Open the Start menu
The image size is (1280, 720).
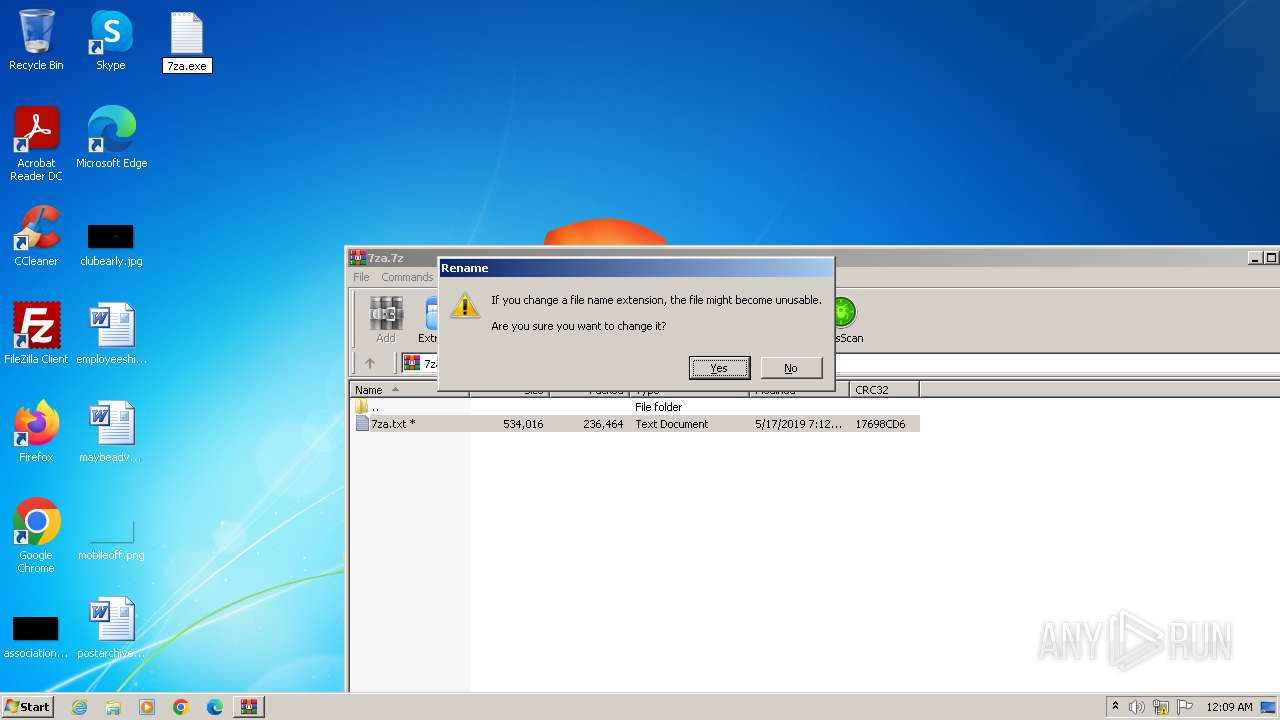[x=28, y=706]
